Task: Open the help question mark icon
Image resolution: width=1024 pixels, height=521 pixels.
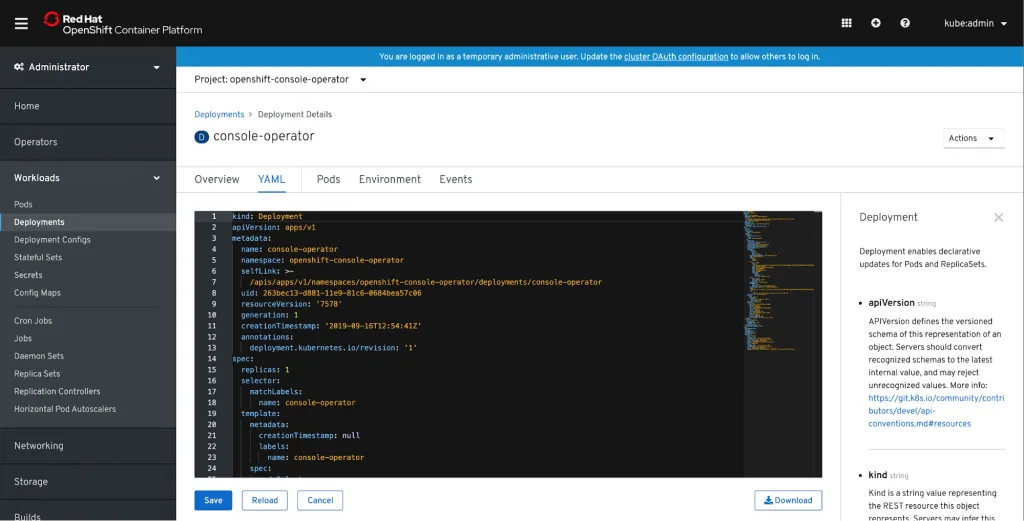Action: click(x=904, y=23)
